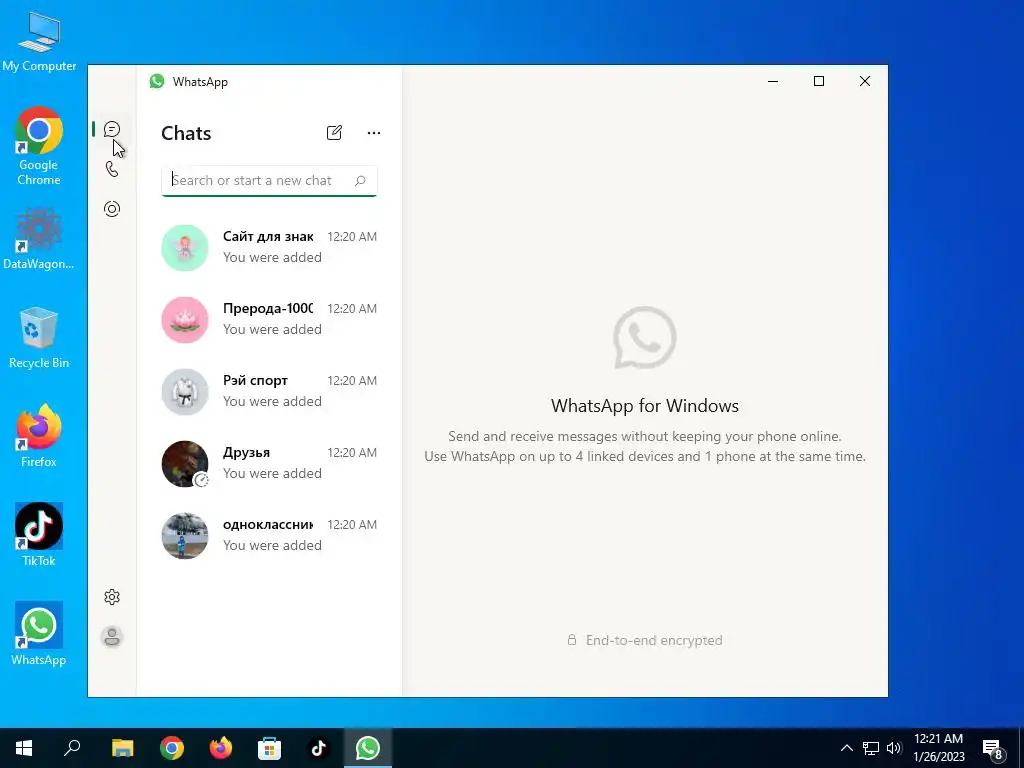
Task: Select Recycle Bin desktop icon
Action: 39,338
